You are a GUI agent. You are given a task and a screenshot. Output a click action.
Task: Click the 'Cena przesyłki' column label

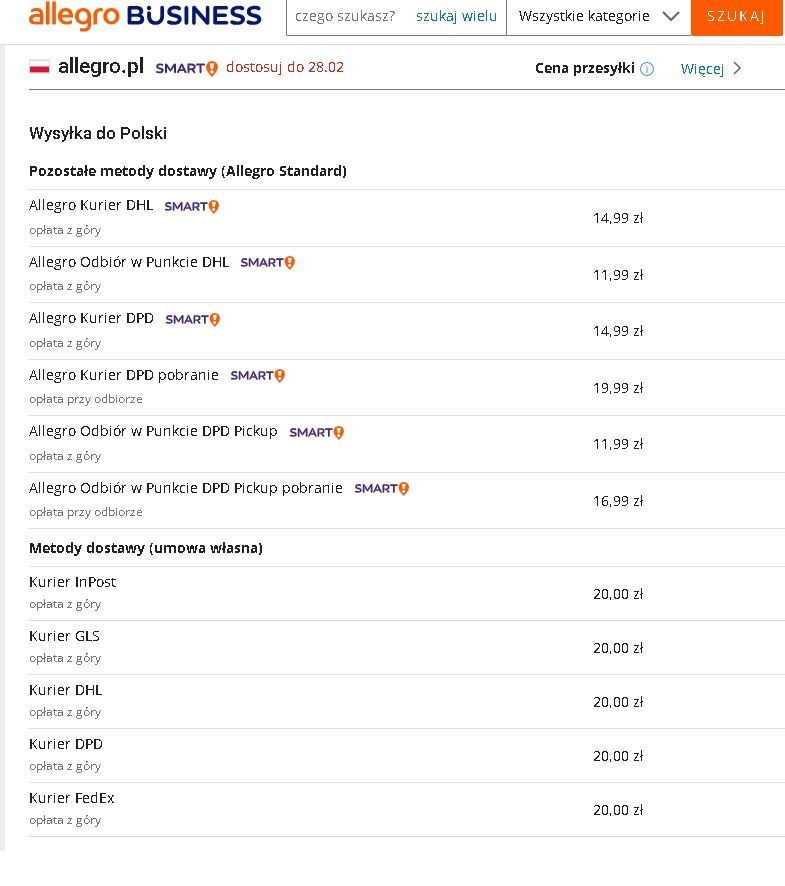(585, 68)
